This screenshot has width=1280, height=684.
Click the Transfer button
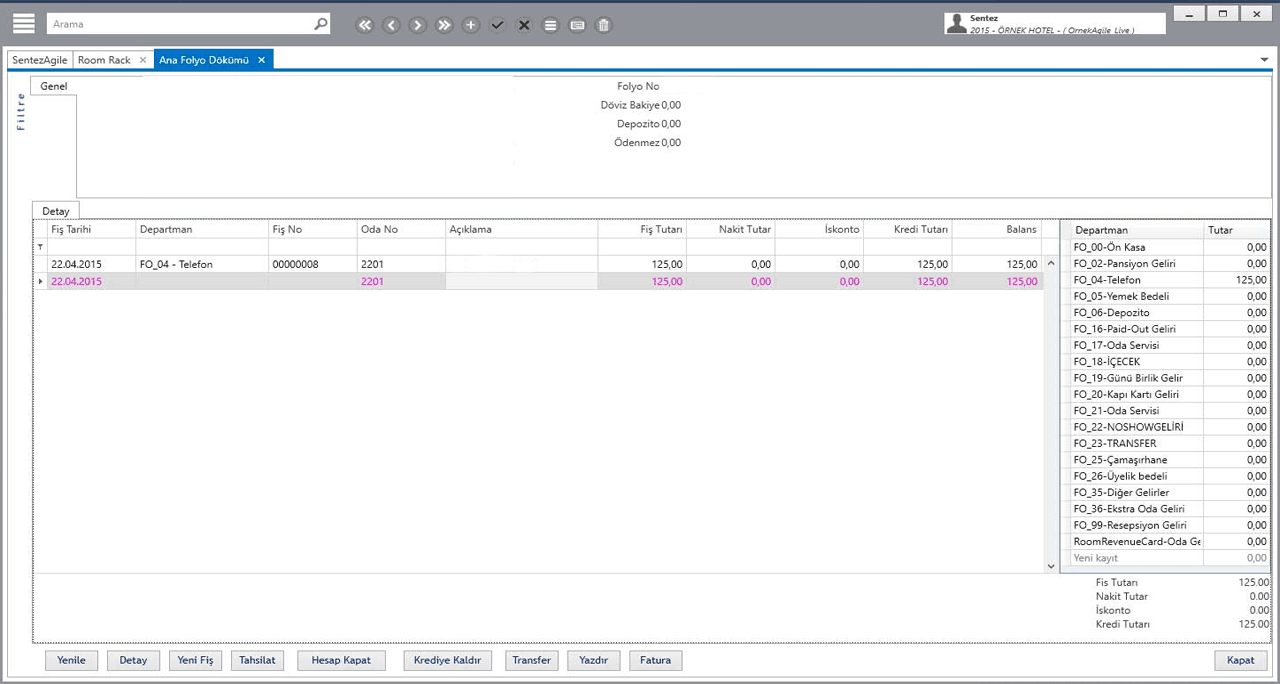532,660
